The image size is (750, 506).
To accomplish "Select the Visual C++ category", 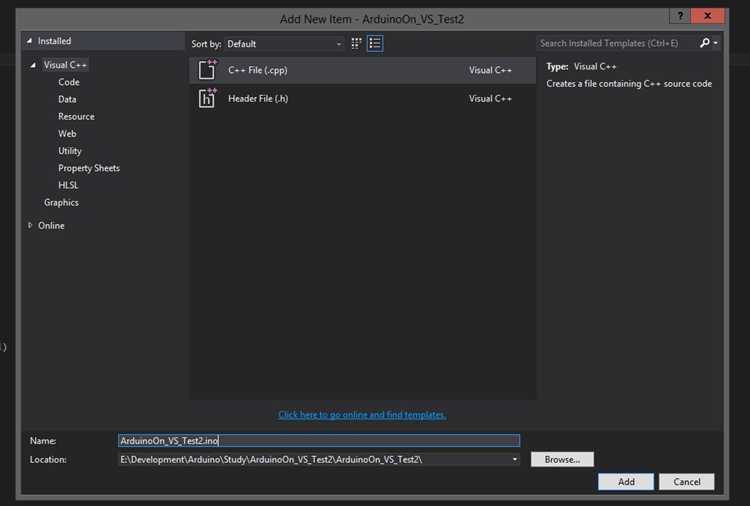I will 65,65.
